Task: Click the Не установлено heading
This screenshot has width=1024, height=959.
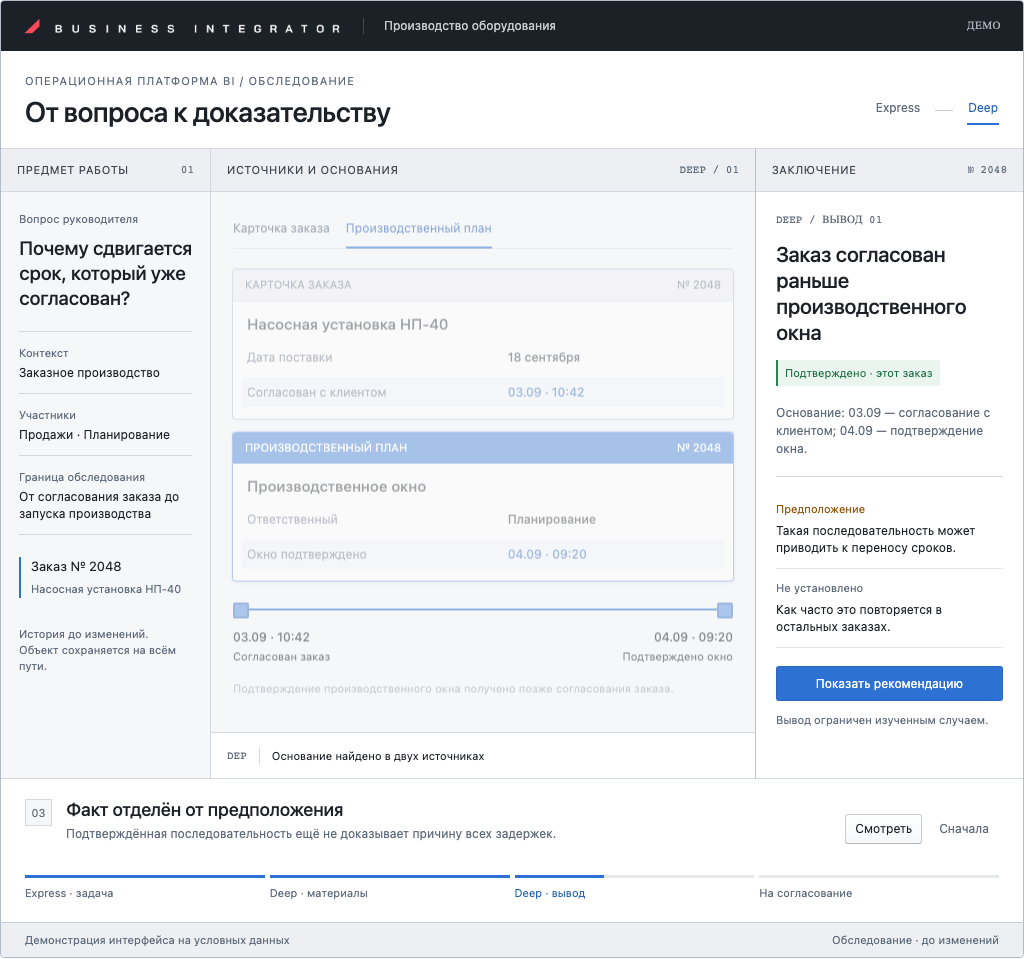Action: point(819,589)
